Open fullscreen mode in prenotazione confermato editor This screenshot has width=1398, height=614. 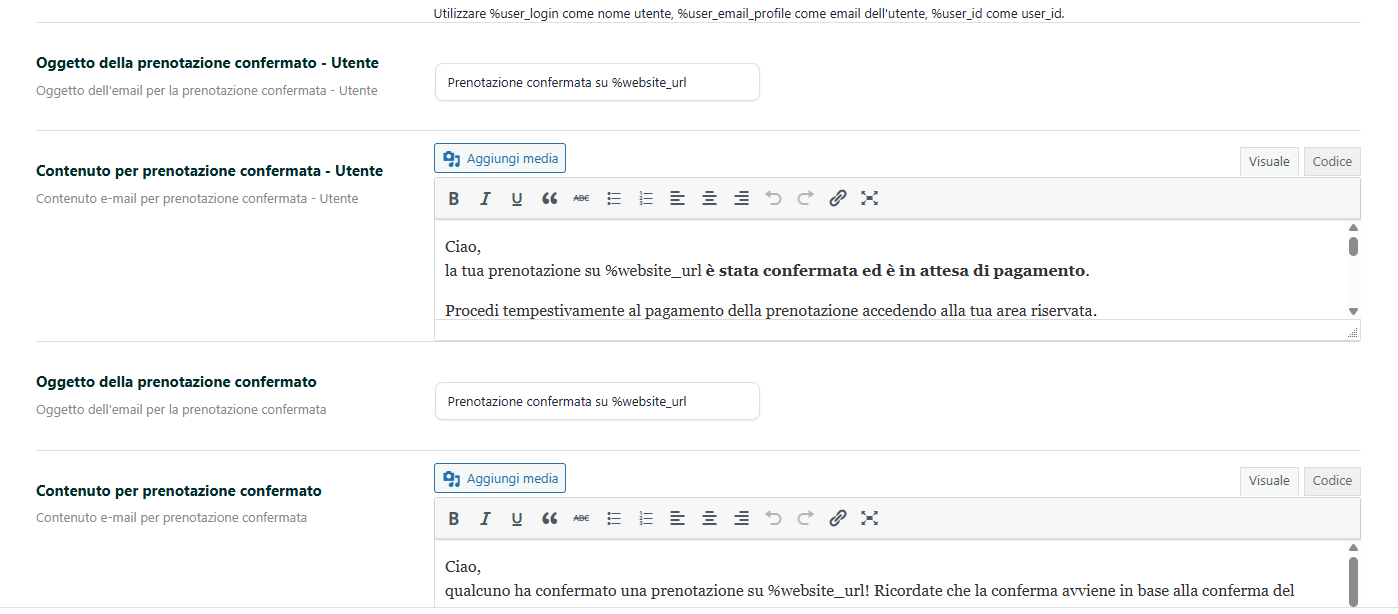[870, 518]
